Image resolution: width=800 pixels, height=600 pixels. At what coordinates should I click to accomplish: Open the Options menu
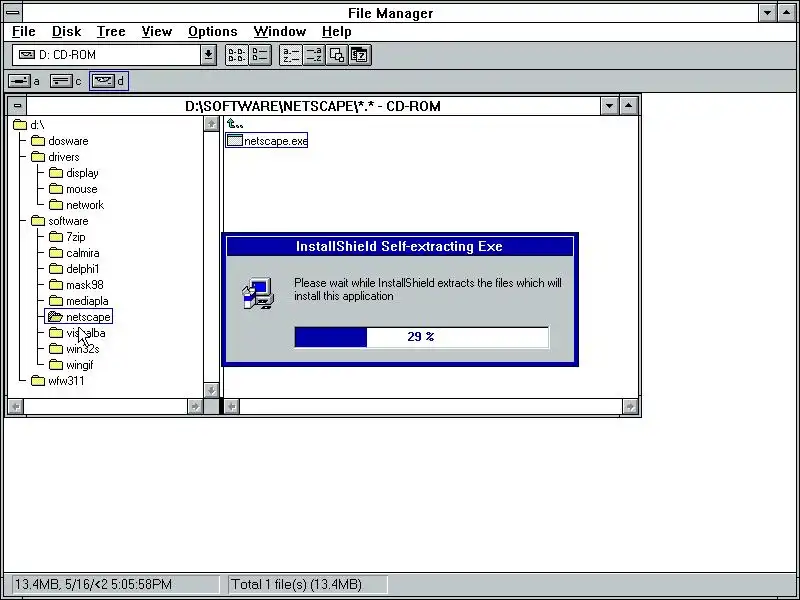(212, 32)
